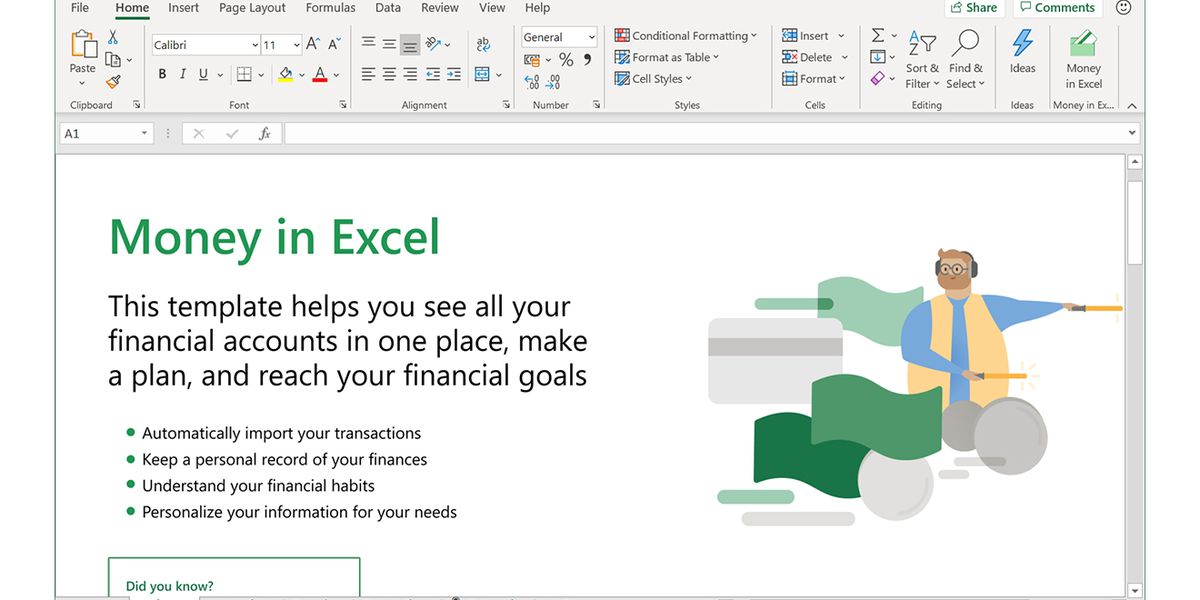Screen dimensions: 1200x600
Task: Click the Format cells button
Action: [814, 79]
